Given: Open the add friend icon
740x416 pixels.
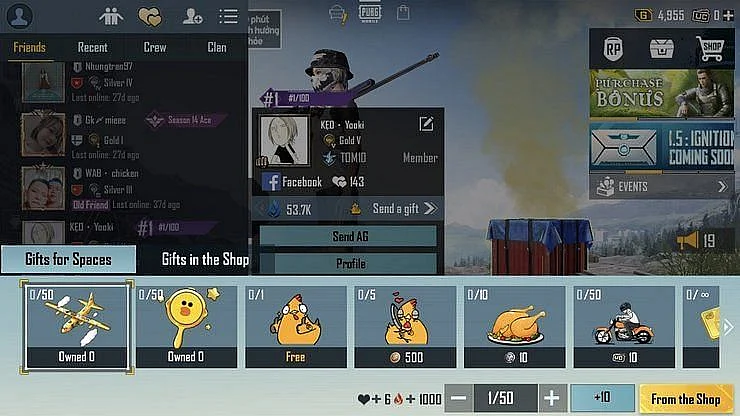Looking at the screenshot, I should [x=192, y=17].
